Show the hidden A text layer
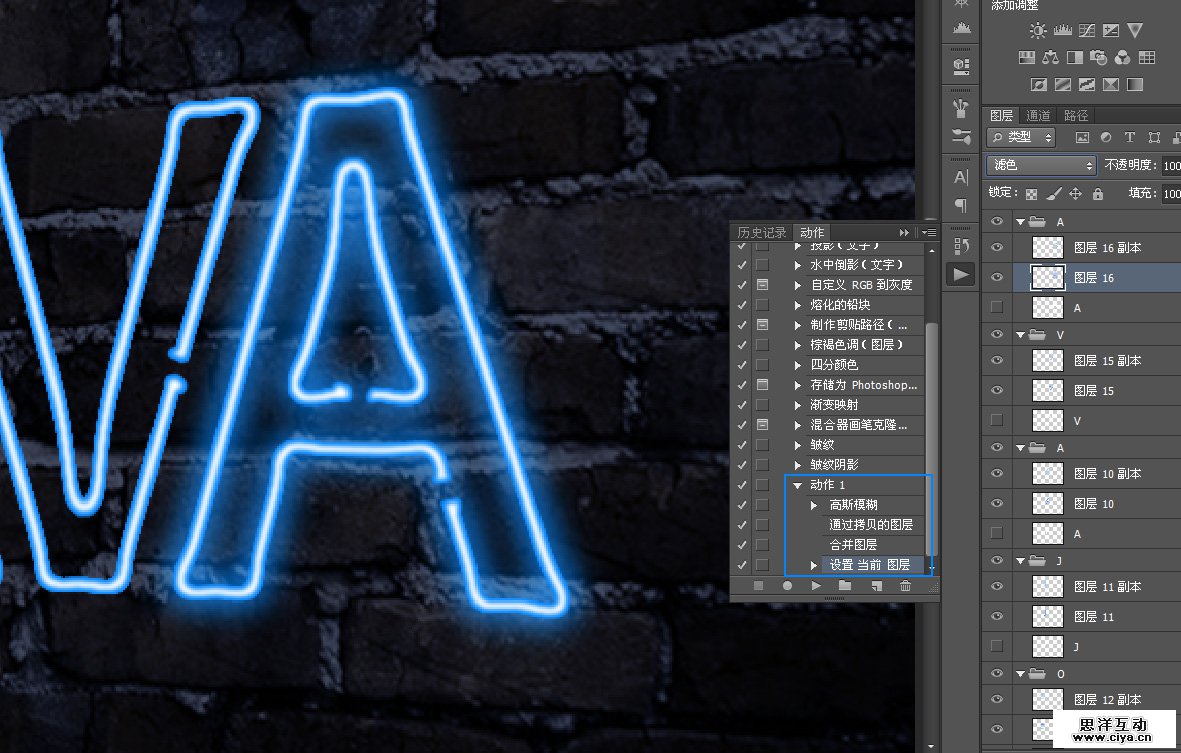This screenshot has width=1181, height=753. [996, 307]
